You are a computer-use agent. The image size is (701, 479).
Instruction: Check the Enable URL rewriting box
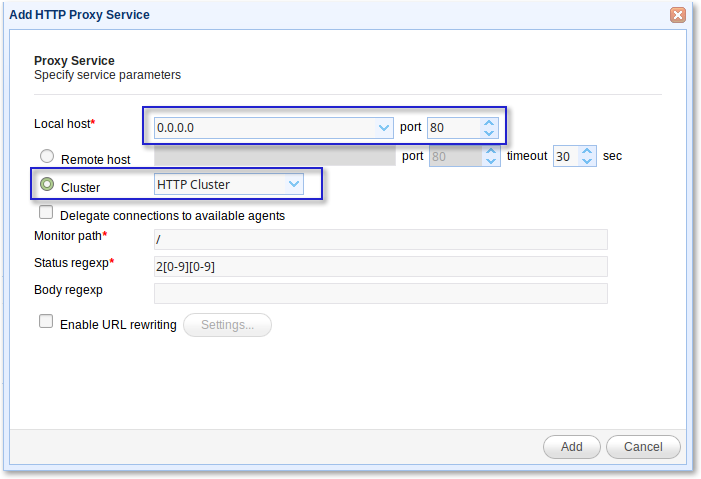tap(46, 321)
